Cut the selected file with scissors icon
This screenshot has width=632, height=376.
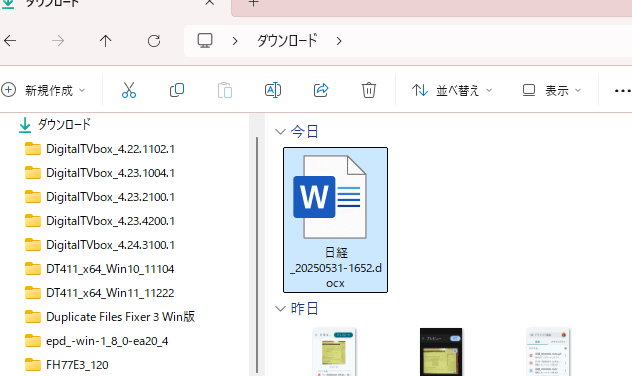129,90
